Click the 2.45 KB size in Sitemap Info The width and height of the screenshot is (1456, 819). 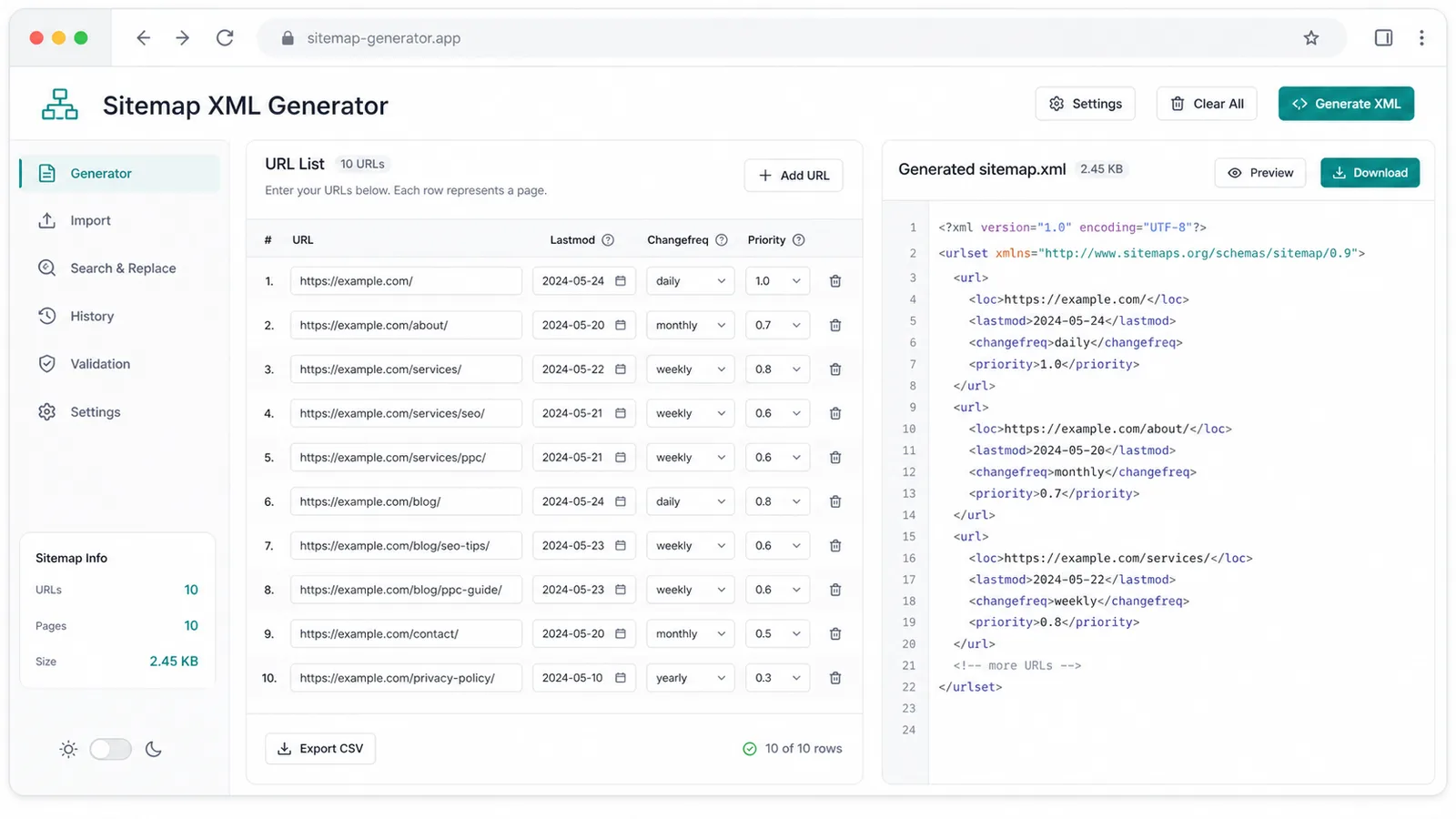(174, 662)
